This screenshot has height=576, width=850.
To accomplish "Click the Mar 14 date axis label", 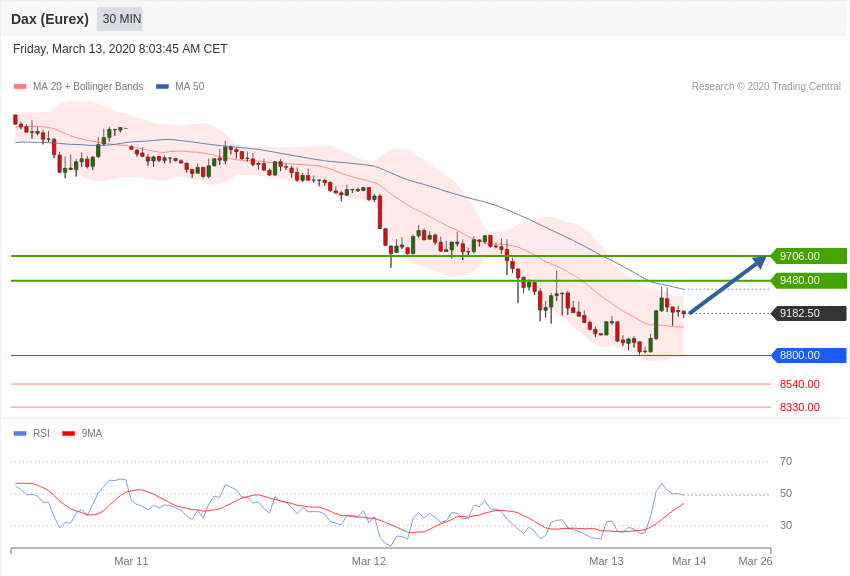I will click(689, 561).
